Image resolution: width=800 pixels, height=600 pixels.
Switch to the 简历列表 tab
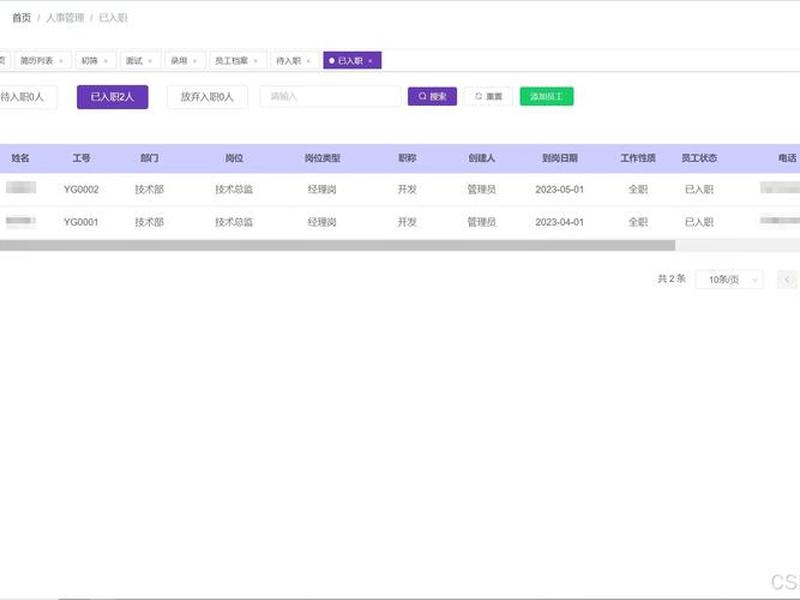tap(43, 61)
